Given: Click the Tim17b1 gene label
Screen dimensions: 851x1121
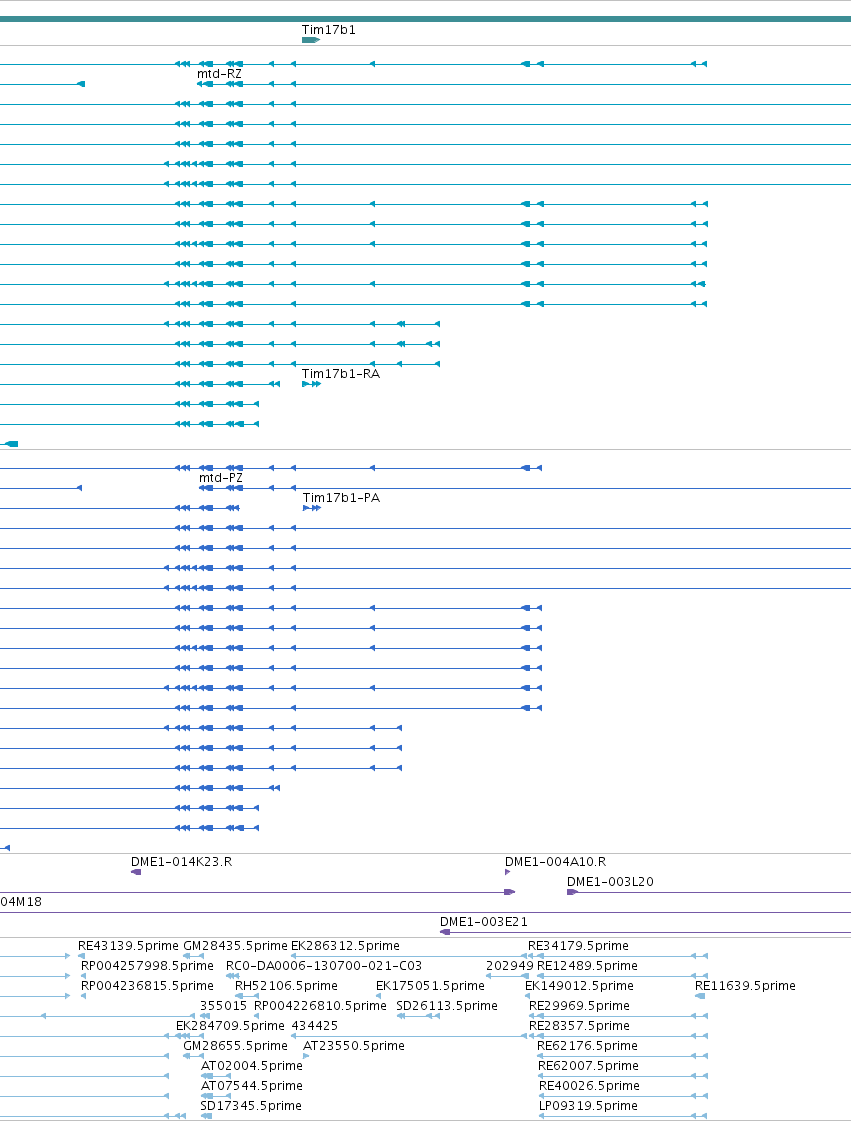Looking at the screenshot, I should coord(328,30).
